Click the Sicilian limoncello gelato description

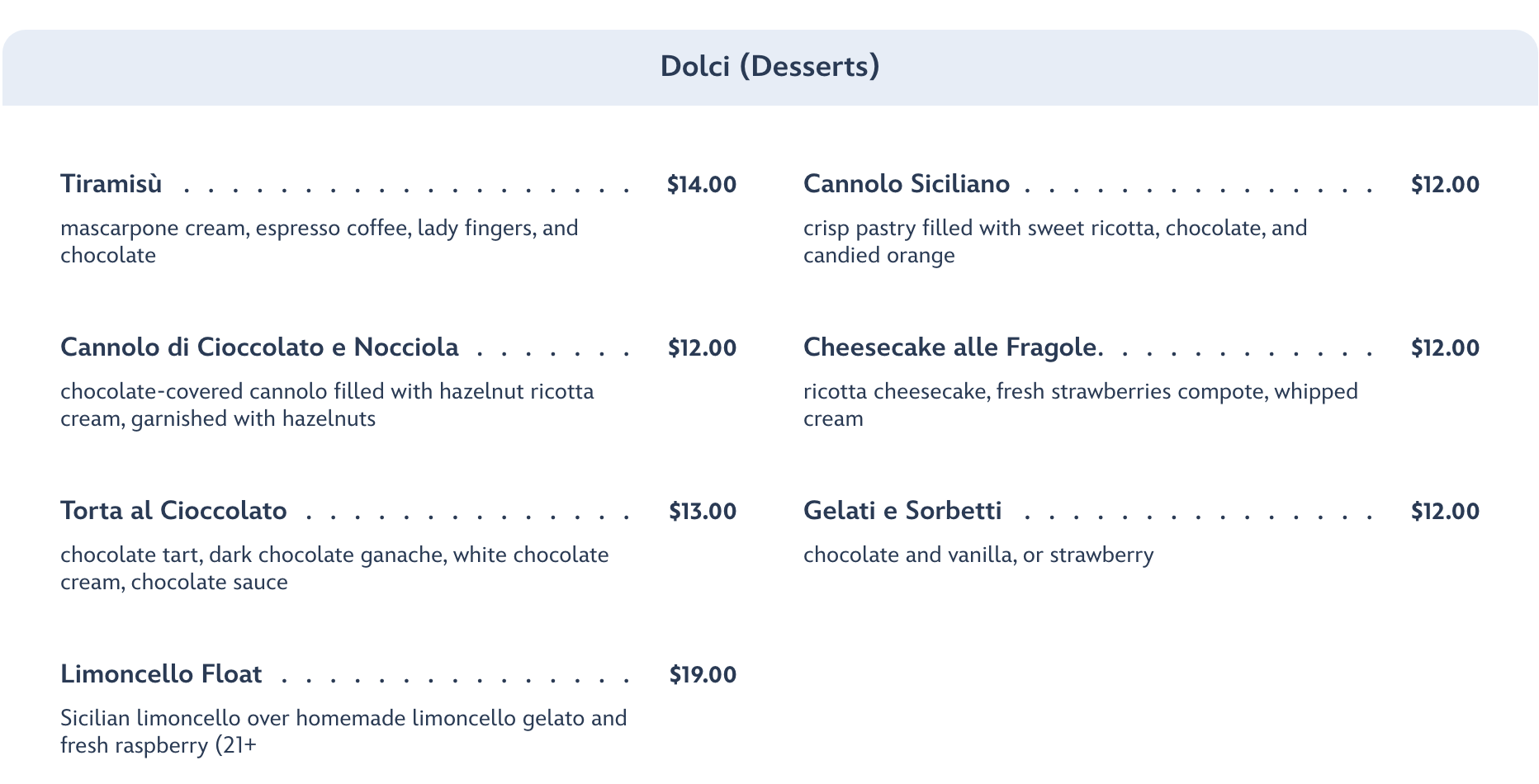(x=343, y=731)
